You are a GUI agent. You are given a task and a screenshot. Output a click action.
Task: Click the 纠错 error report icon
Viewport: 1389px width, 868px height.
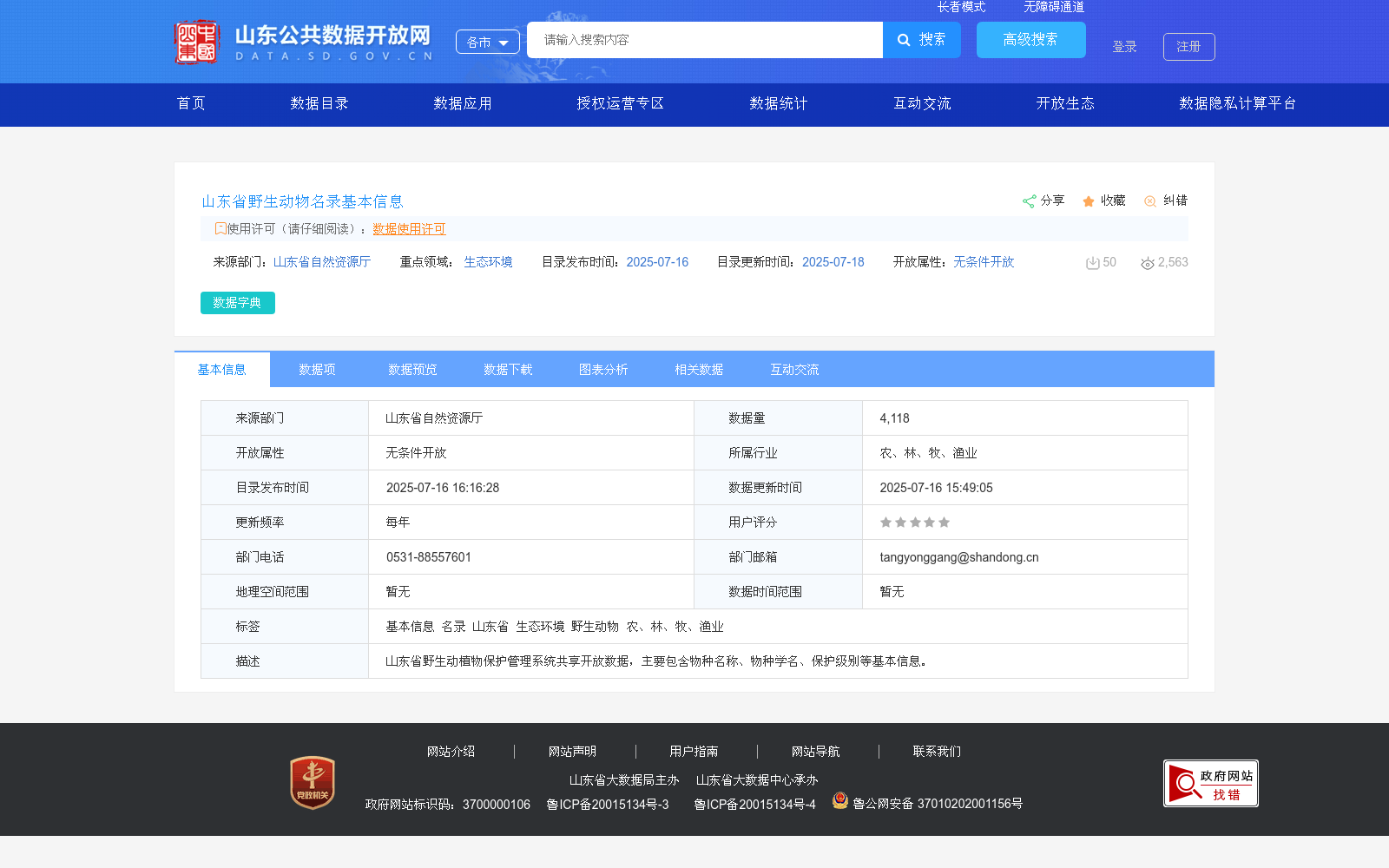(1150, 201)
